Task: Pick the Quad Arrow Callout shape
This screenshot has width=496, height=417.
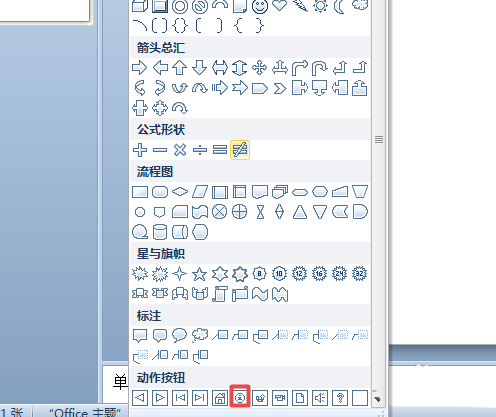Action: click(x=160, y=108)
